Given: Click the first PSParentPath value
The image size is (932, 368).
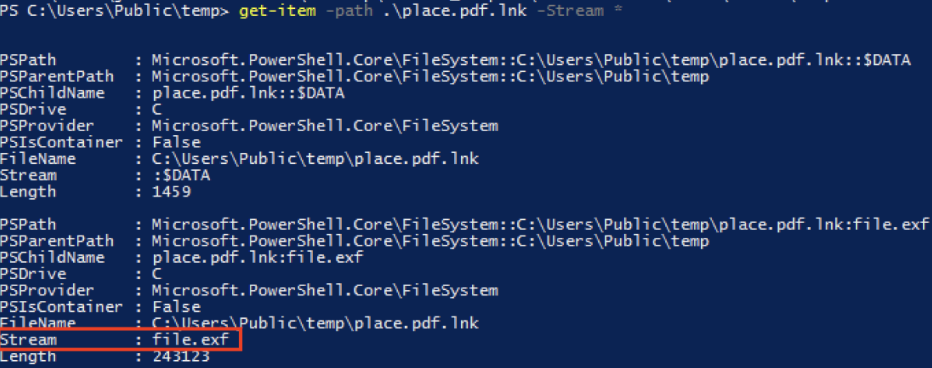Looking at the screenshot, I should 430,77.
